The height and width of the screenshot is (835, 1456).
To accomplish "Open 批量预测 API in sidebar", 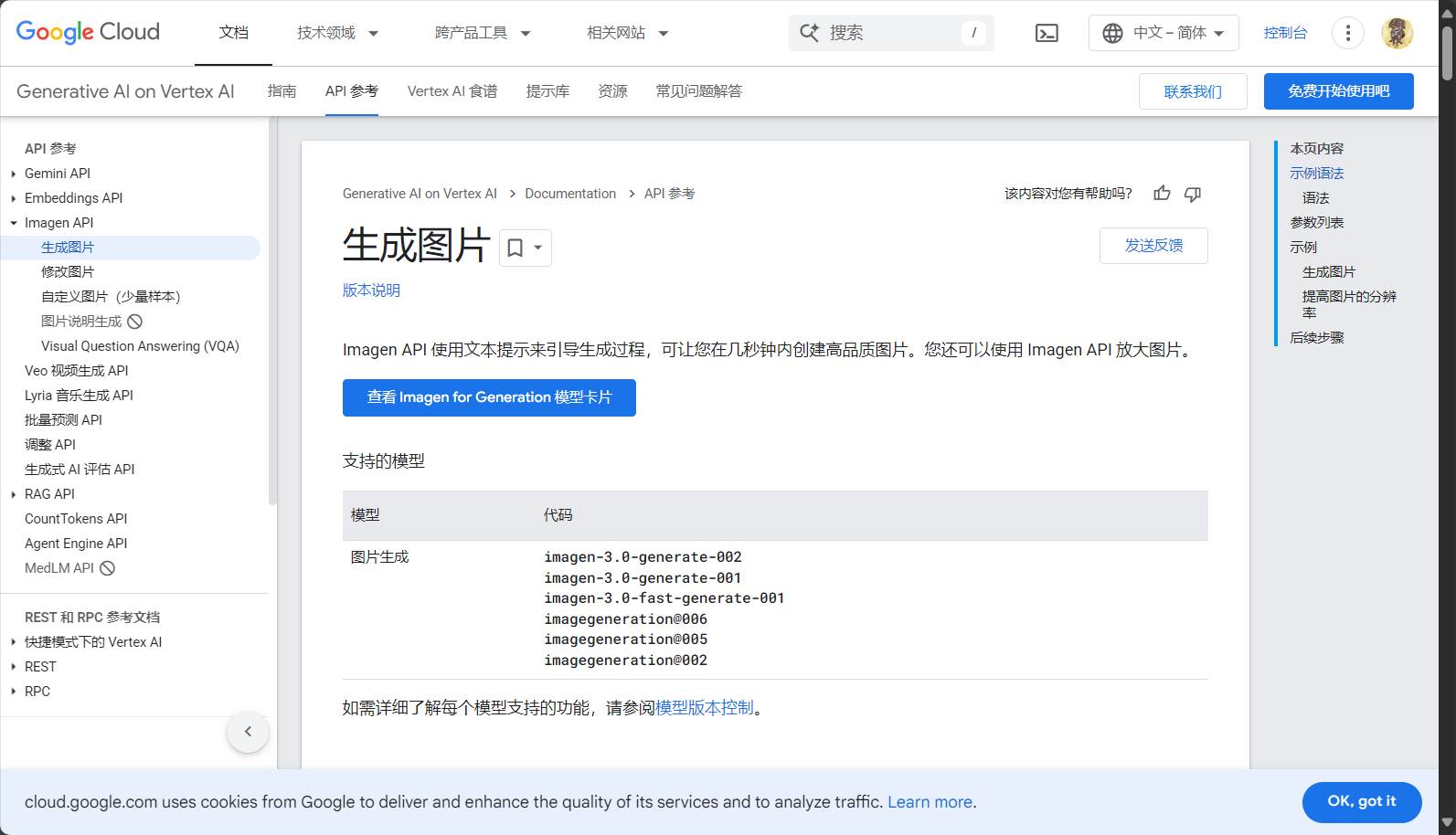I will click(63, 420).
